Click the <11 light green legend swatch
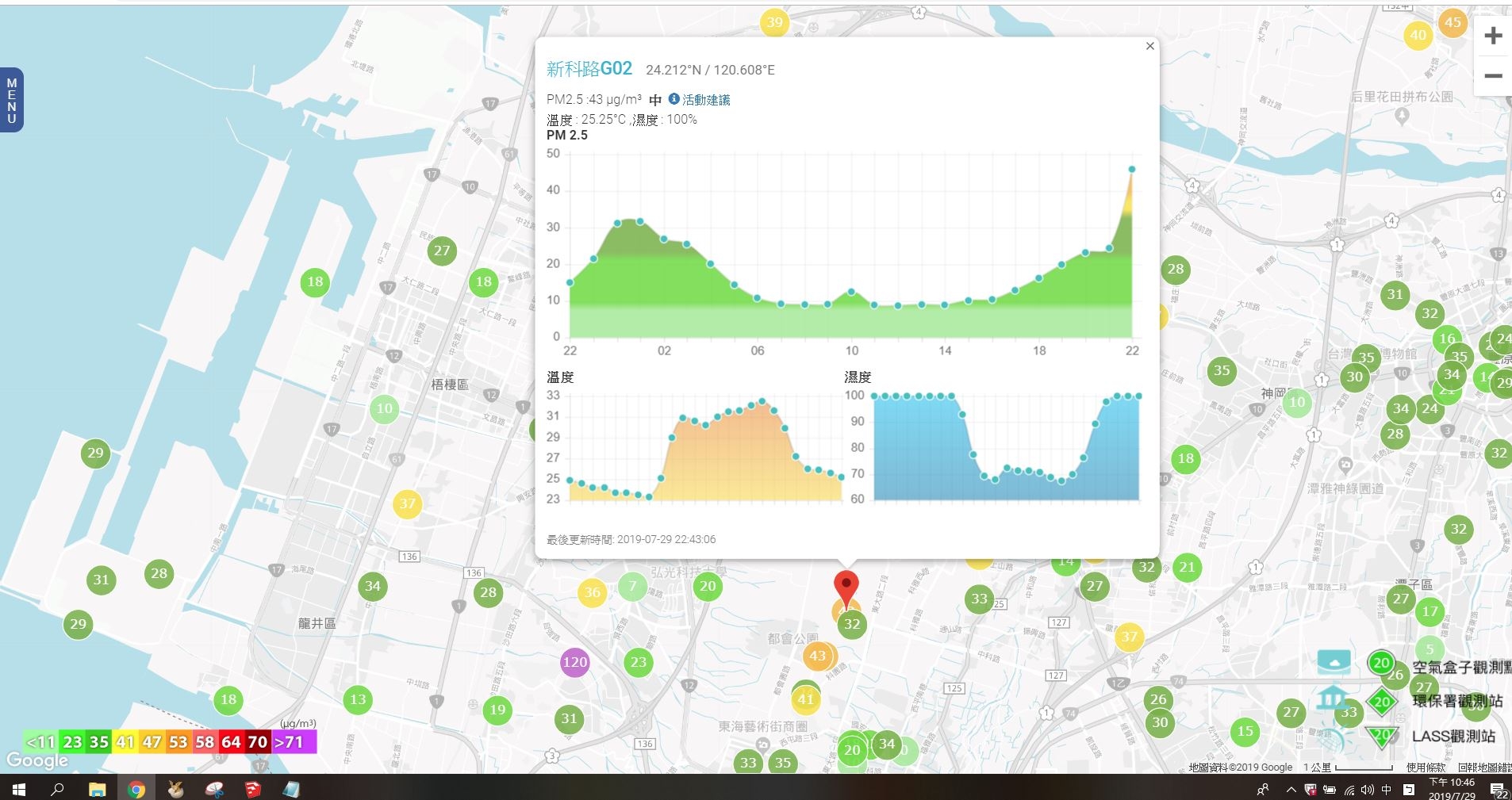 point(40,742)
